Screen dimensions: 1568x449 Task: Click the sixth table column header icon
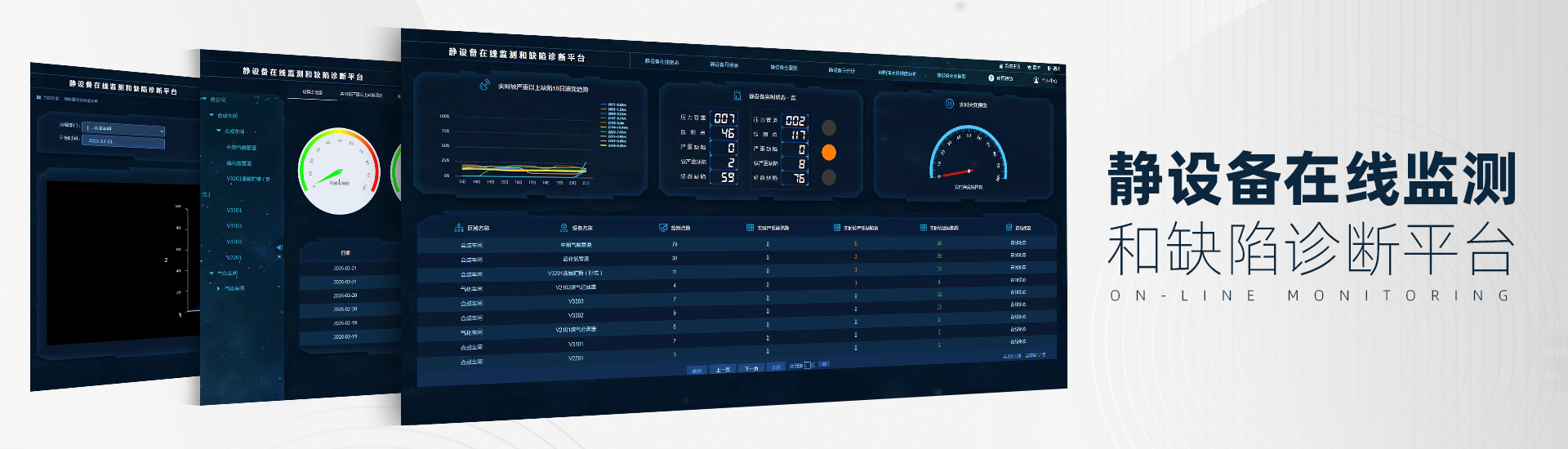923,228
